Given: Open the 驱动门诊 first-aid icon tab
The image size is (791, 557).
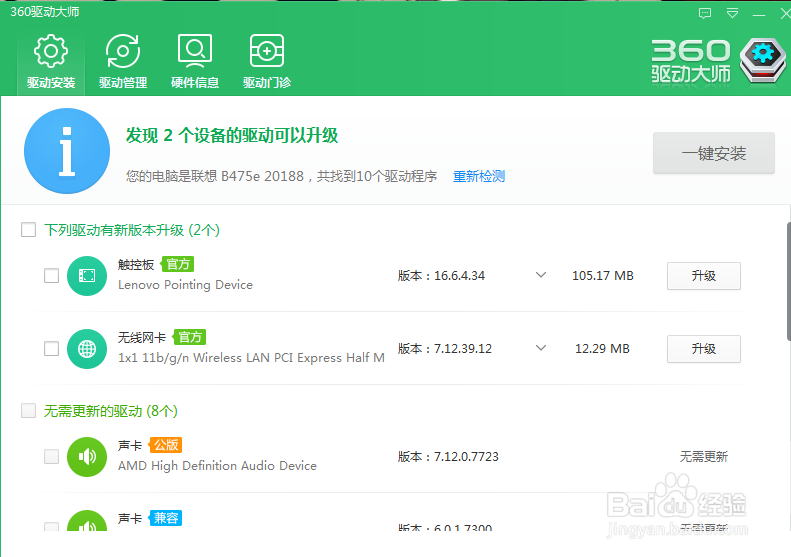Looking at the screenshot, I should [267, 51].
